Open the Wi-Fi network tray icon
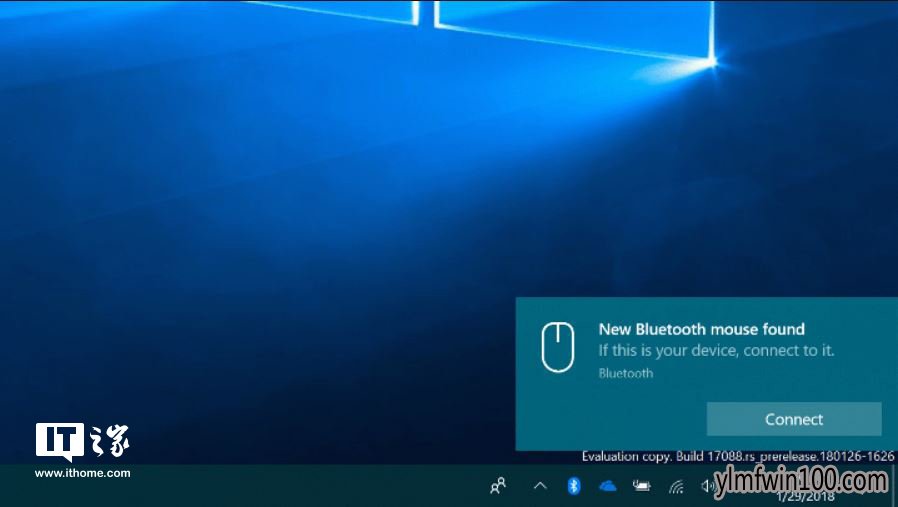 [676, 486]
